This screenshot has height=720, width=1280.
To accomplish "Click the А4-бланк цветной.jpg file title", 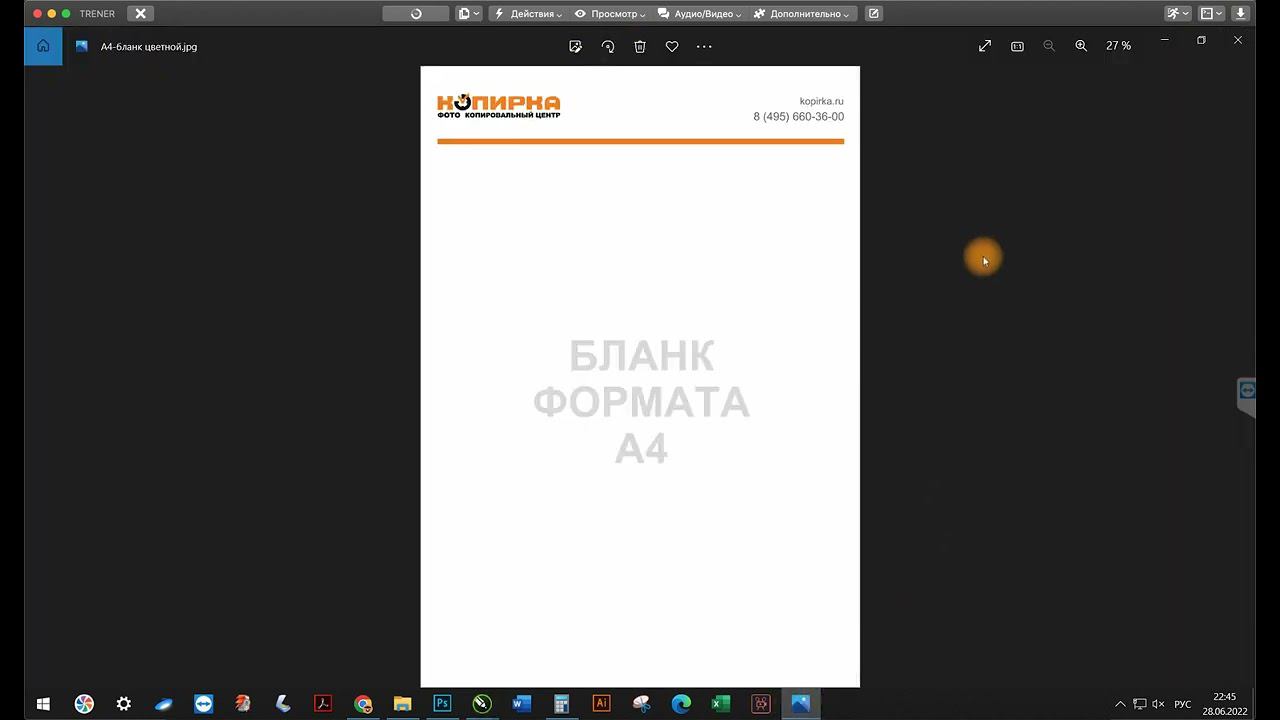I will (x=149, y=47).
